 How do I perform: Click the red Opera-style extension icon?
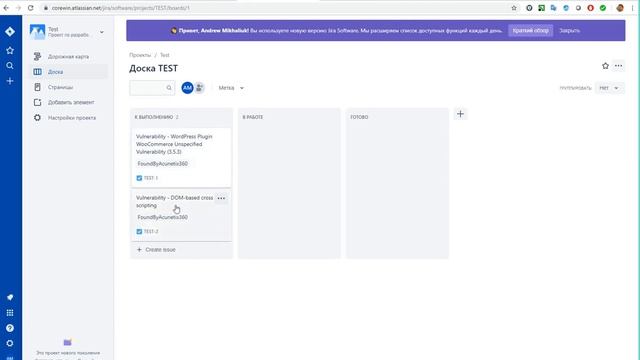coord(591,8)
